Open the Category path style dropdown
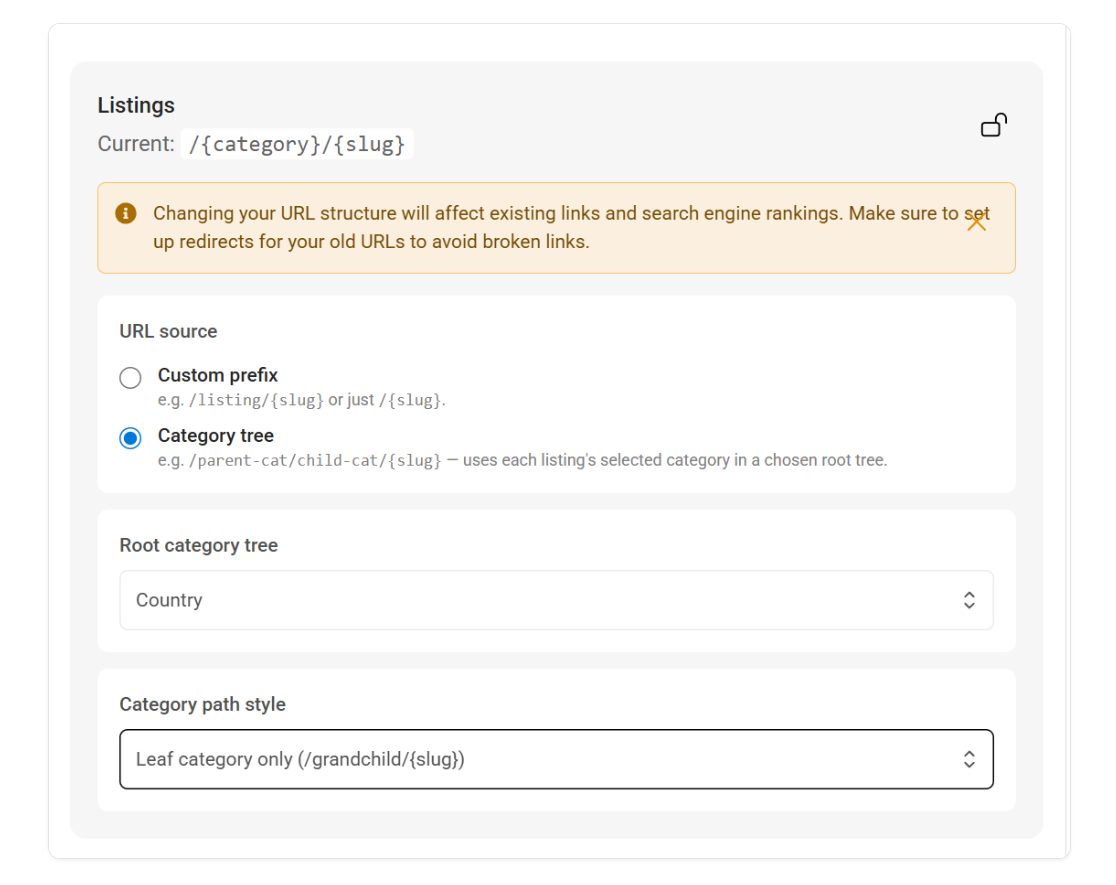Viewport: 1116px width, 885px height. (x=557, y=759)
